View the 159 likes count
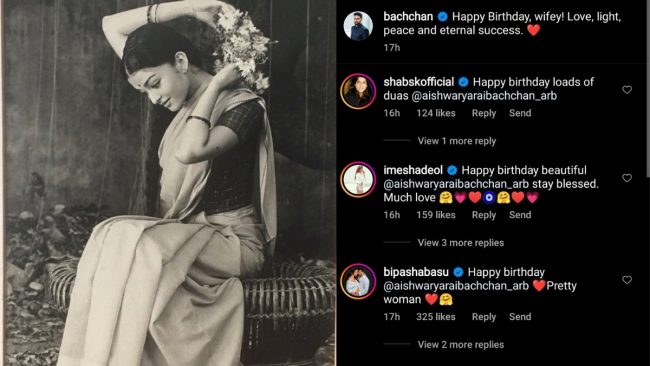The height and width of the screenshot is (366, 650). [x=436, y=215]
